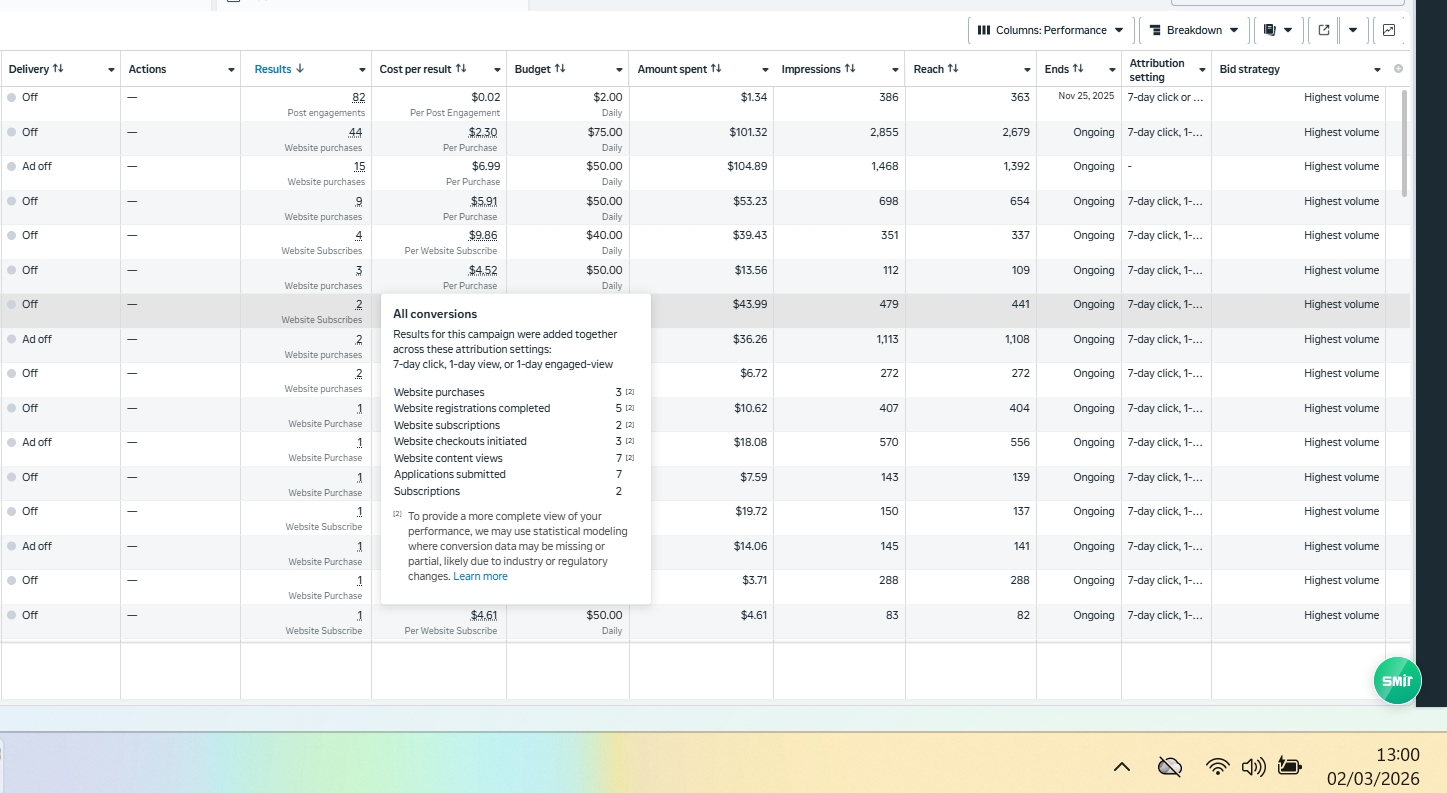Click the table's vertical scrollbar
The height and width of the screenshot is (793, 1447).
[1405, 143]
